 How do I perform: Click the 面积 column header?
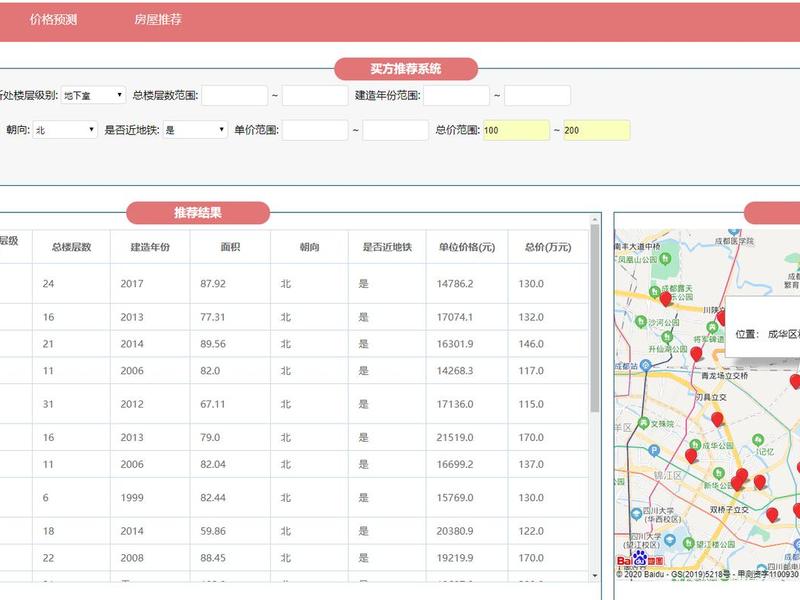(230, 247)
